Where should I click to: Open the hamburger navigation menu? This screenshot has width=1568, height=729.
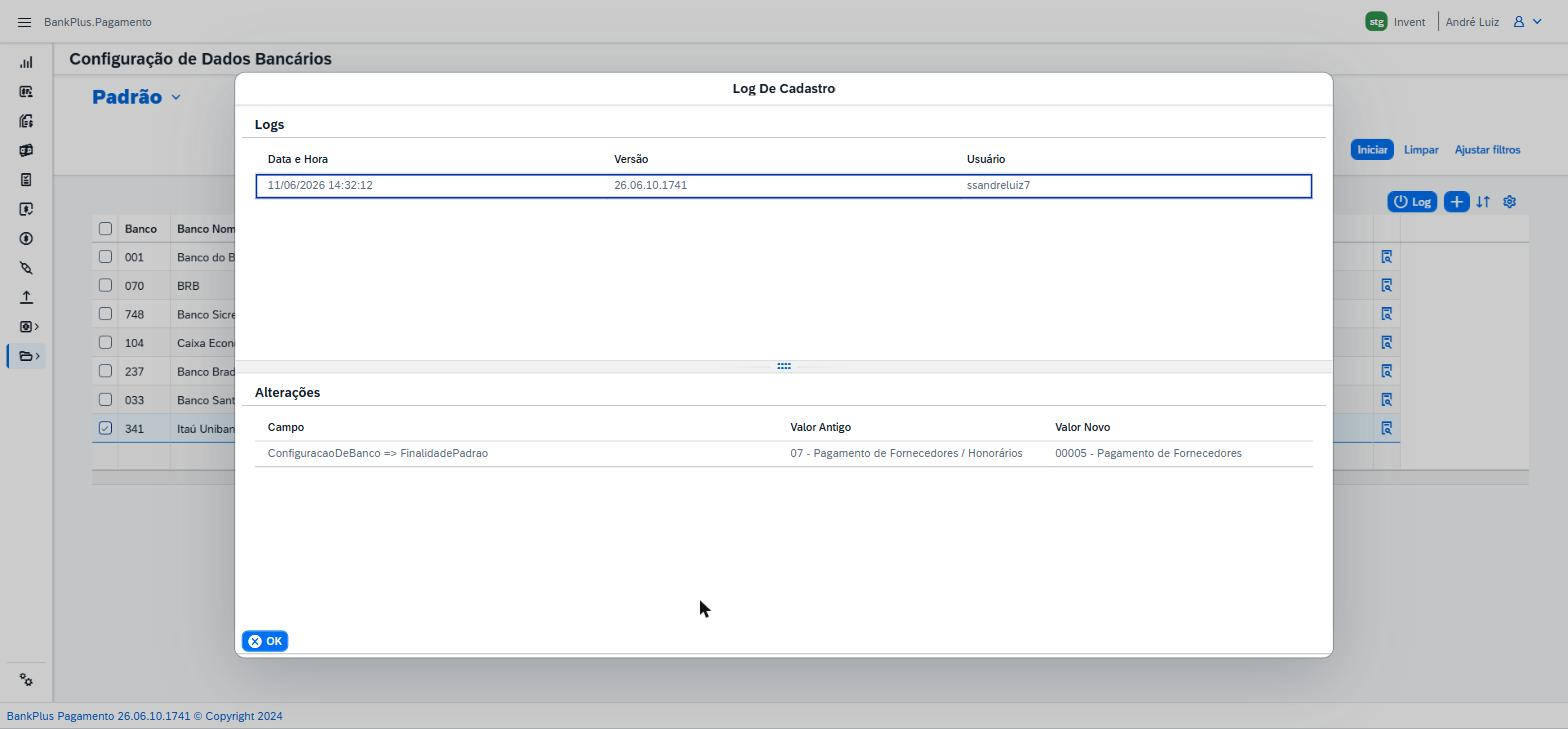[25, 22]
